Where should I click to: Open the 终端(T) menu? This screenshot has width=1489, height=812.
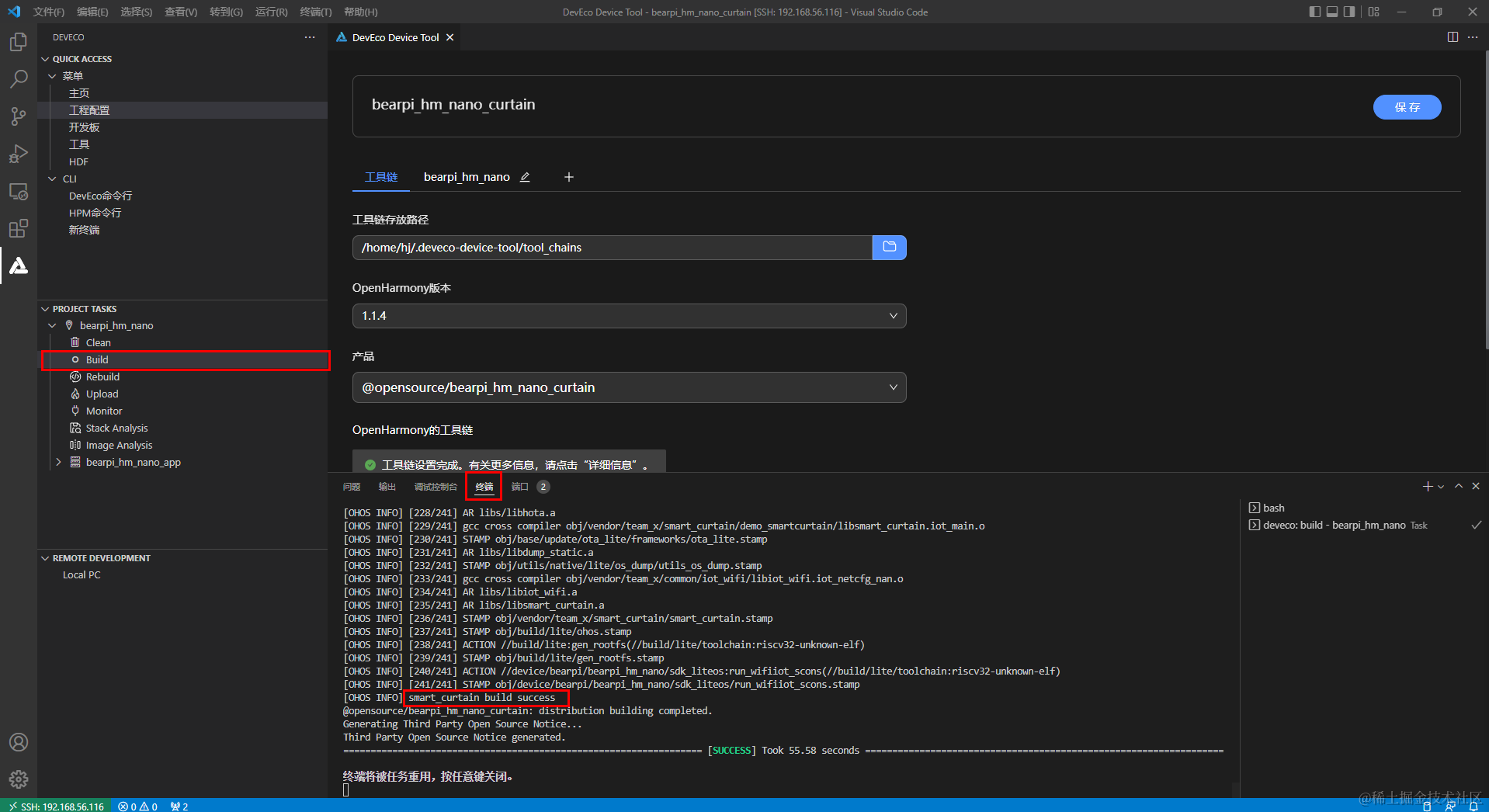click(316, 12)
